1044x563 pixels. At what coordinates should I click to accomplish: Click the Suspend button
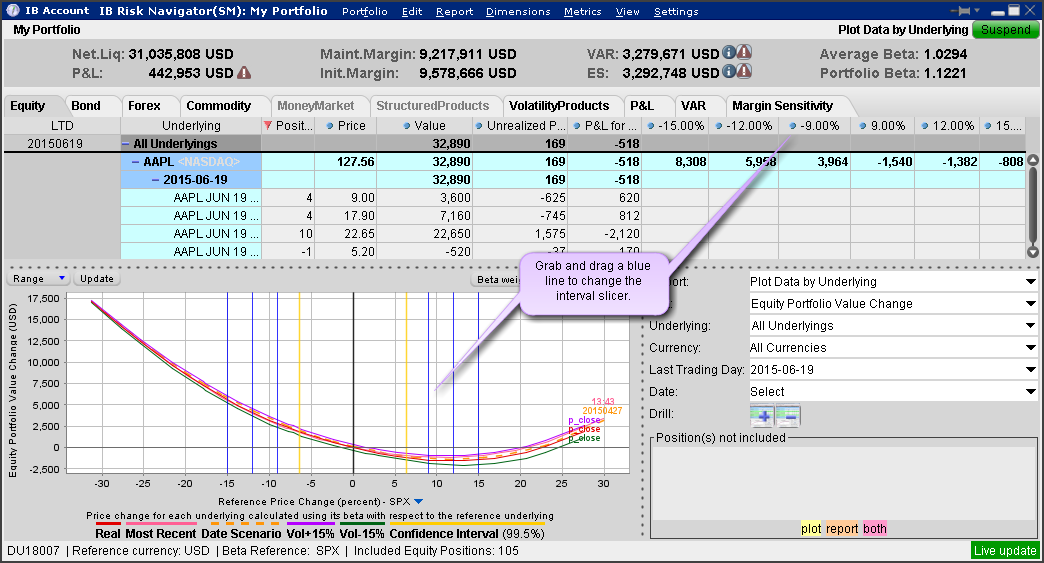click(1005, 30)
